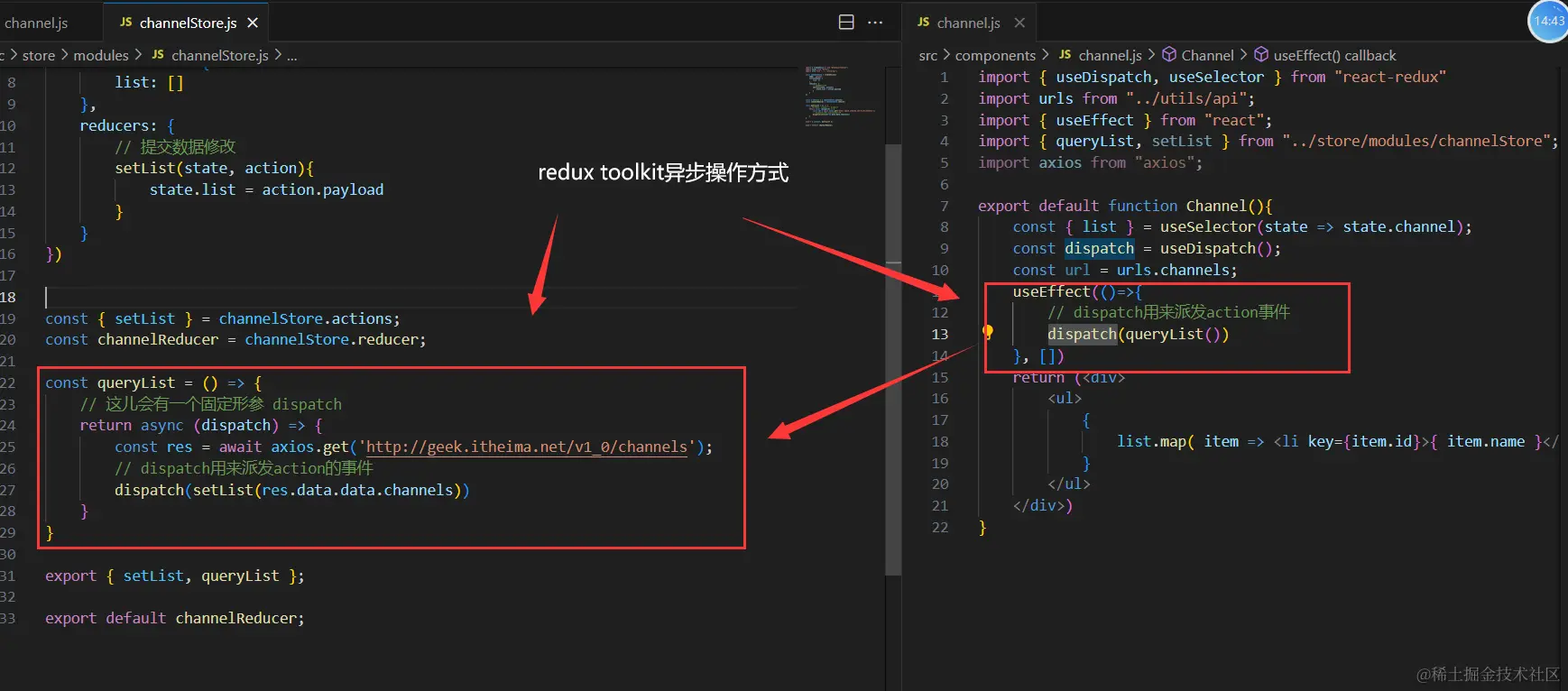Click the 'list: []' line in left editor
Viewport: 1568px width, 691px height.
(x=149, y=82)
